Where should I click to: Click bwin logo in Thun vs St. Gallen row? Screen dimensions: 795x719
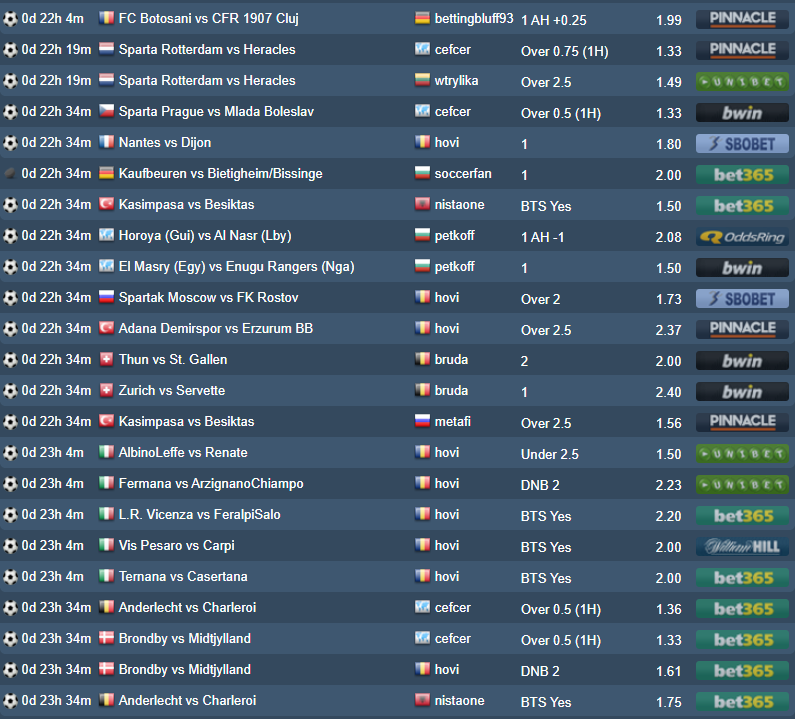tap(742, 361)
